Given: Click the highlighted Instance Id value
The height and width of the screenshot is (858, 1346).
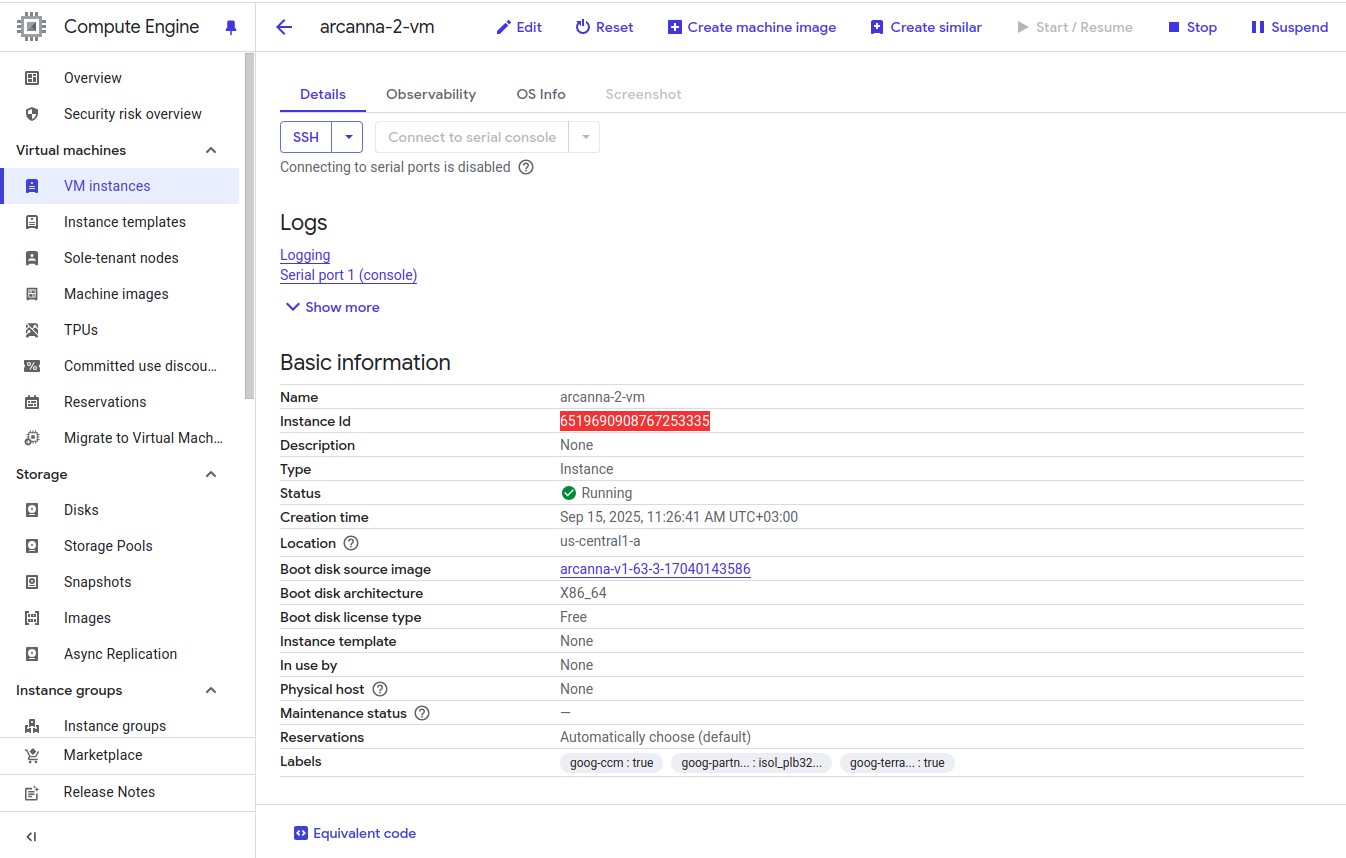Looking at the screenshot, I should pos(635,421).
